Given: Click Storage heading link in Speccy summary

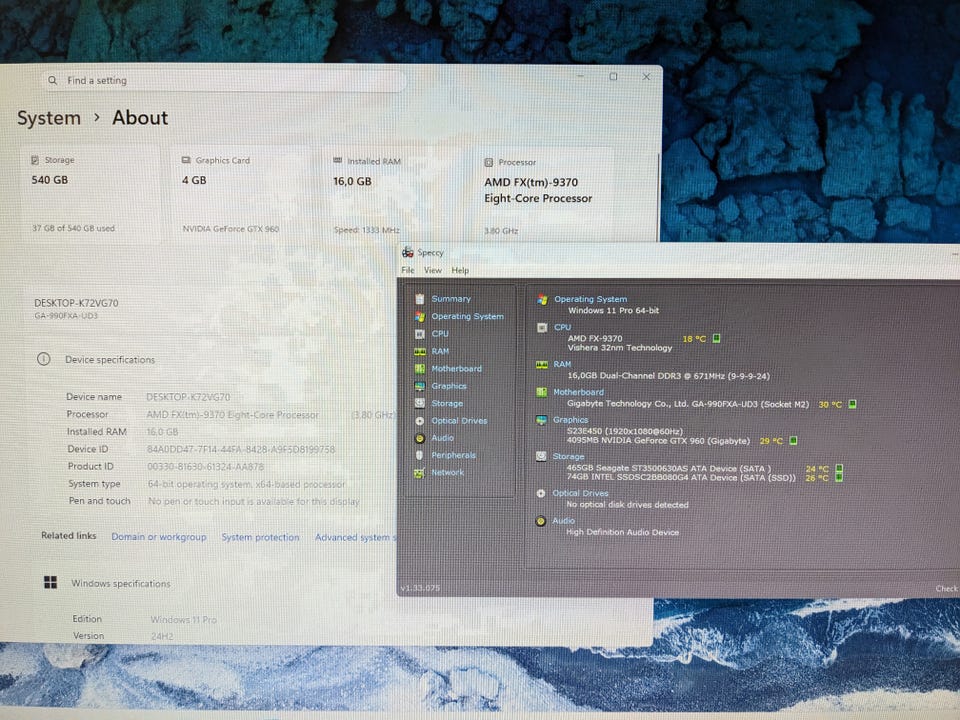Looking at the screenshot, I should 568,457.
